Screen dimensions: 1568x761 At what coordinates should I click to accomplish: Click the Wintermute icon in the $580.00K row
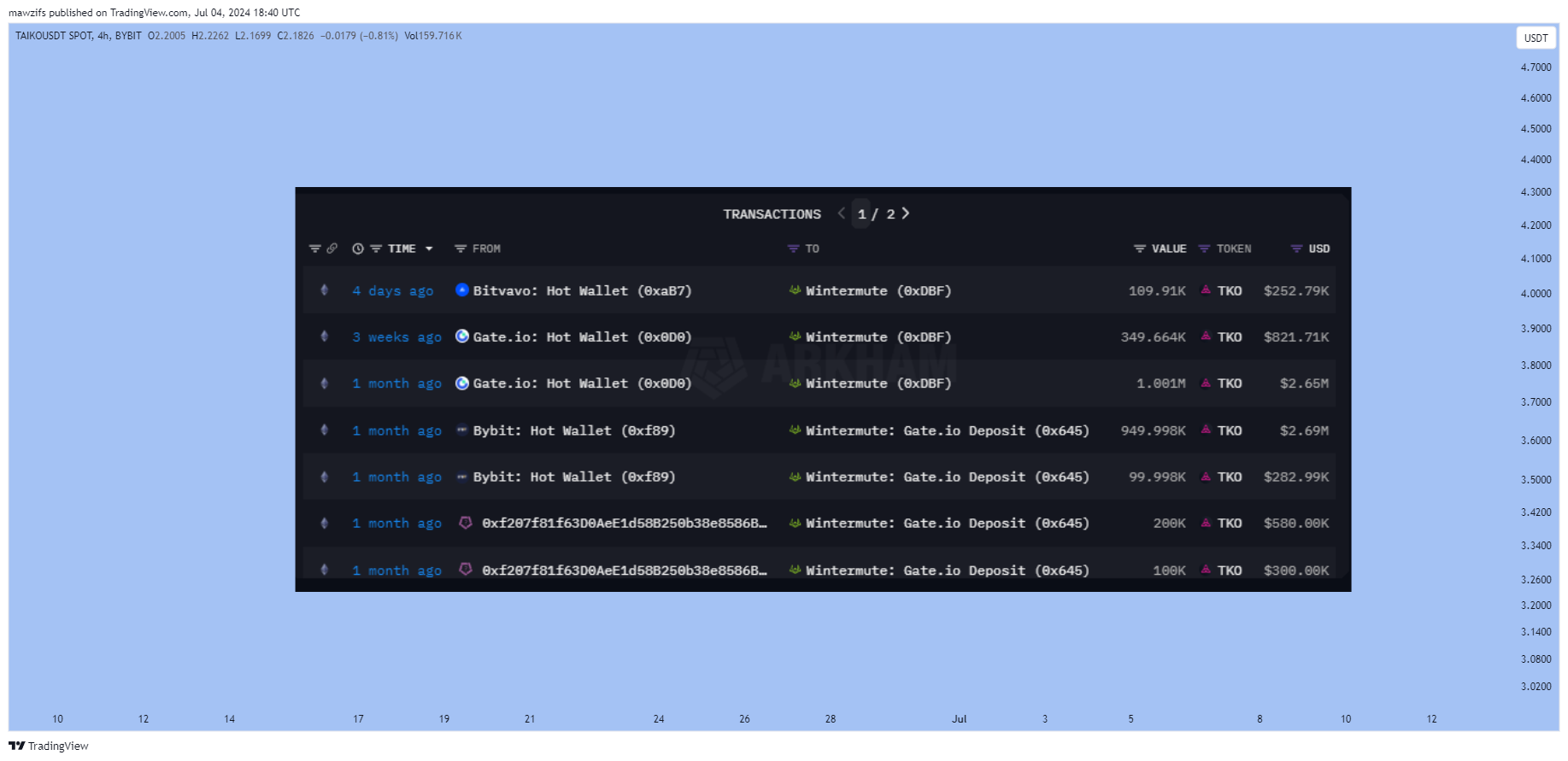click(795, 523)
